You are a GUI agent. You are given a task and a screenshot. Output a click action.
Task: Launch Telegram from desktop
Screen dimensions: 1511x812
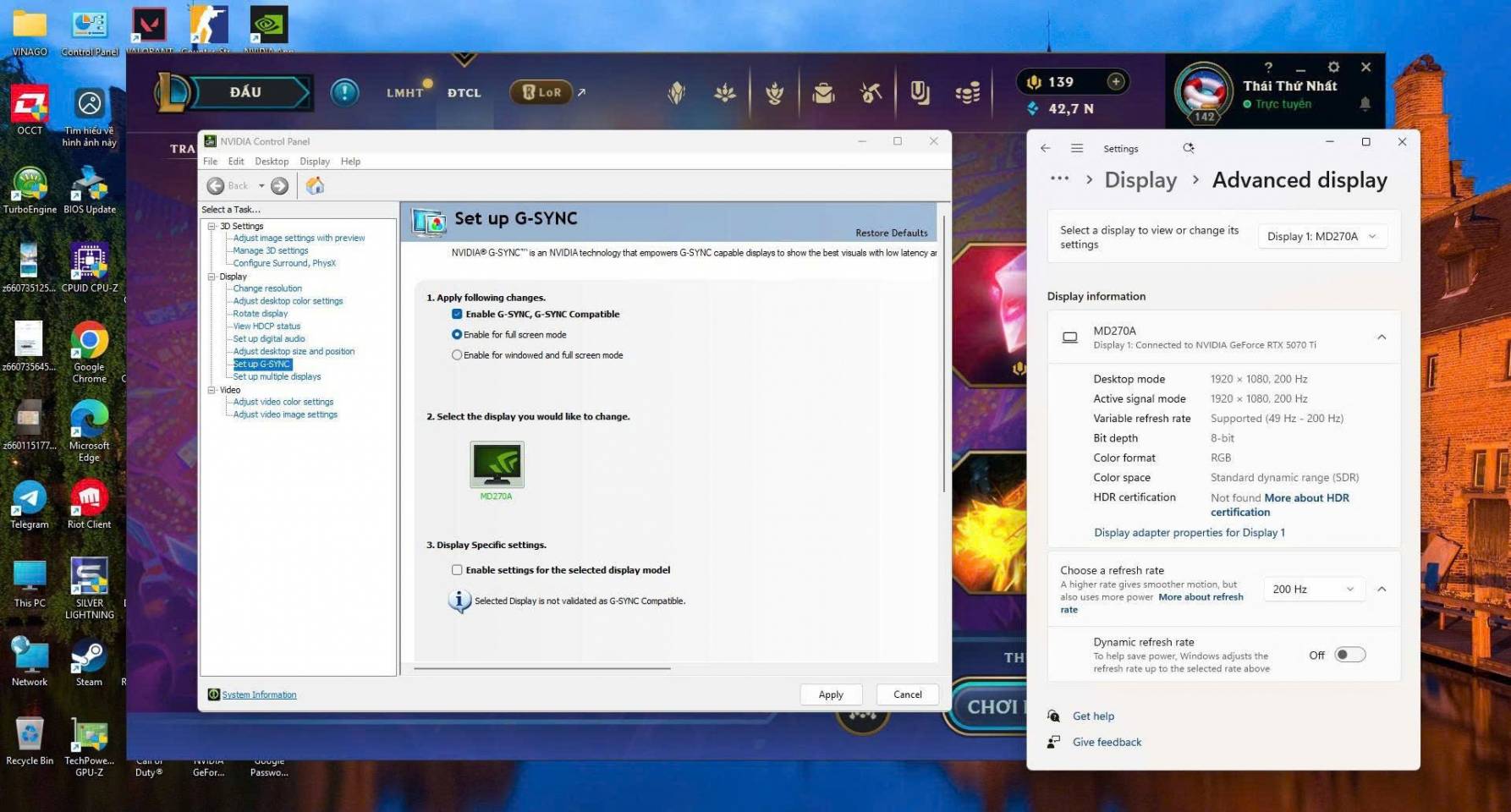tap(30, 504)
